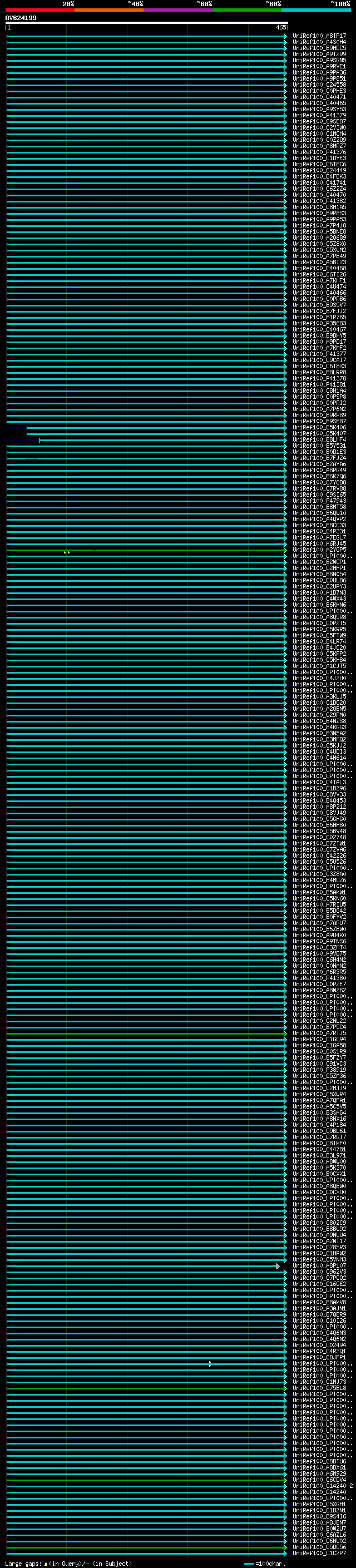Select the UniRef100_A4QVP2 label
Screen dimensions: 356x1568
(x=319, y=520)
